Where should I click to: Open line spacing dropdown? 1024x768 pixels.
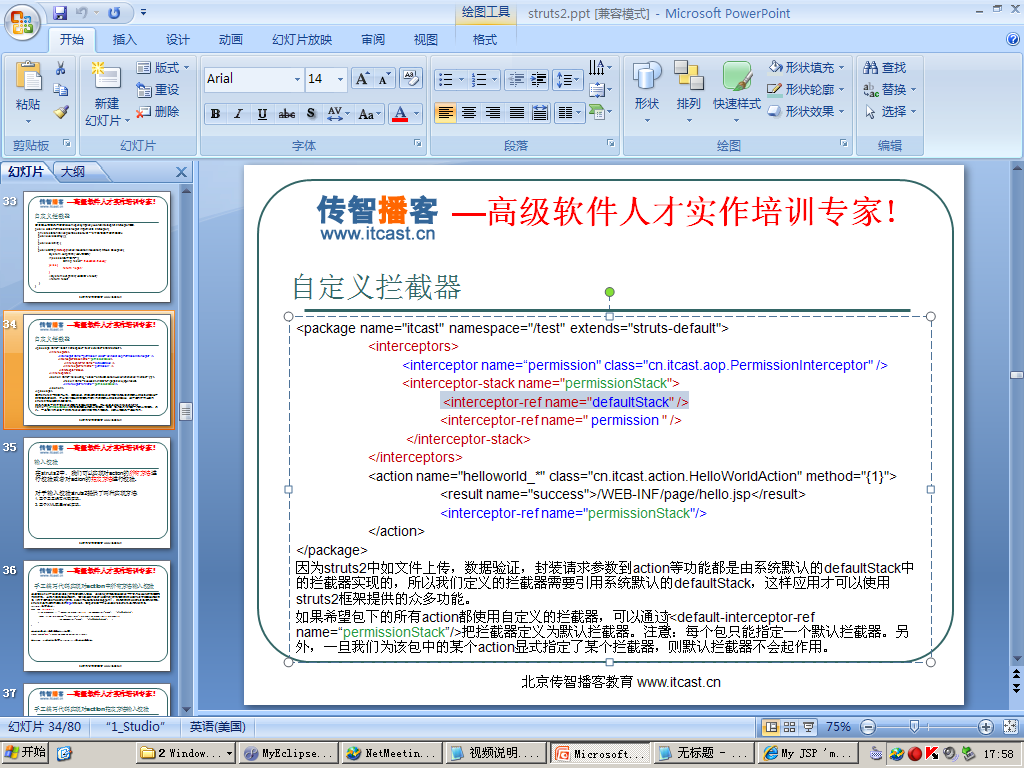click(568, 80)
